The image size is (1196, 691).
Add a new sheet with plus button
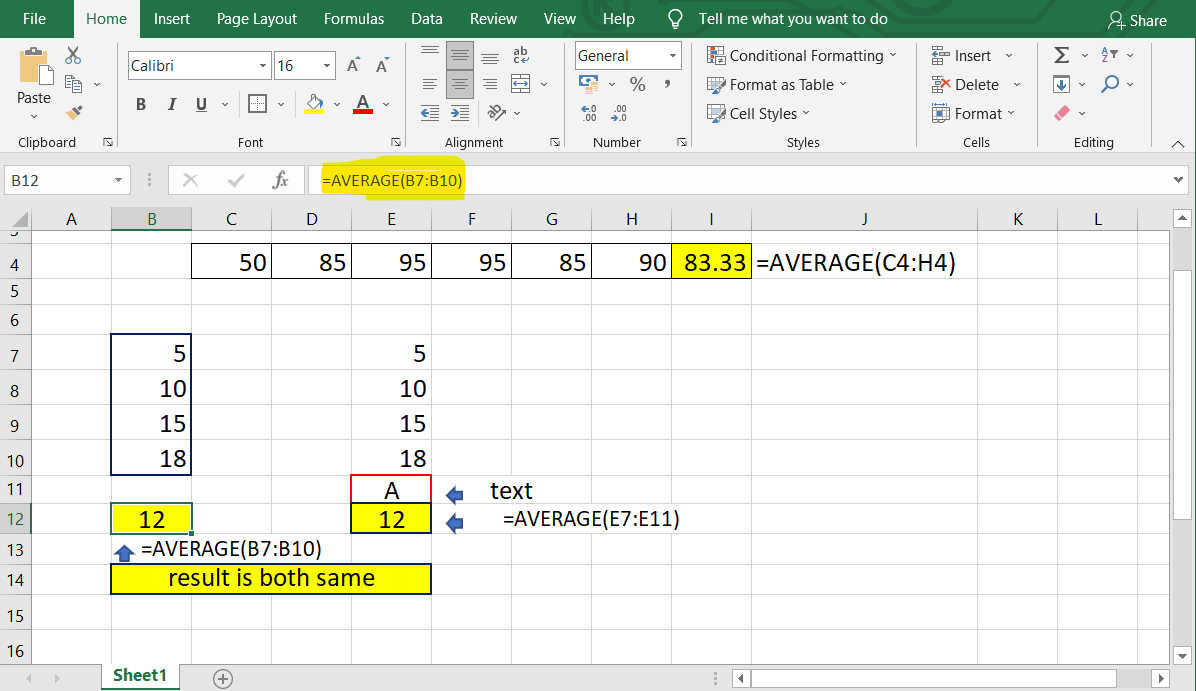point(223,679)
